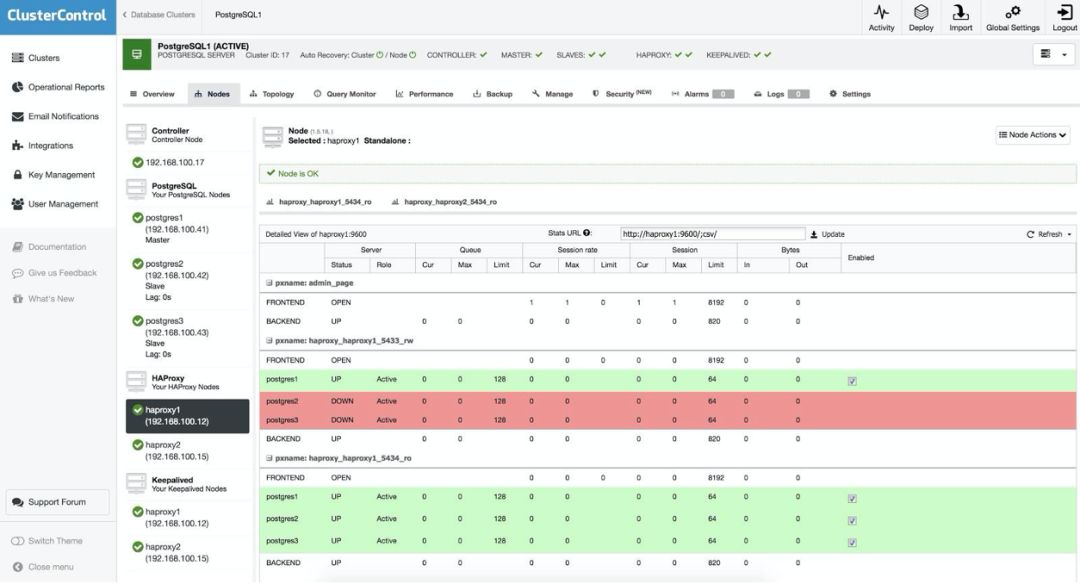
Task: Log out via the Logout icon
Action: point(1064,18)
